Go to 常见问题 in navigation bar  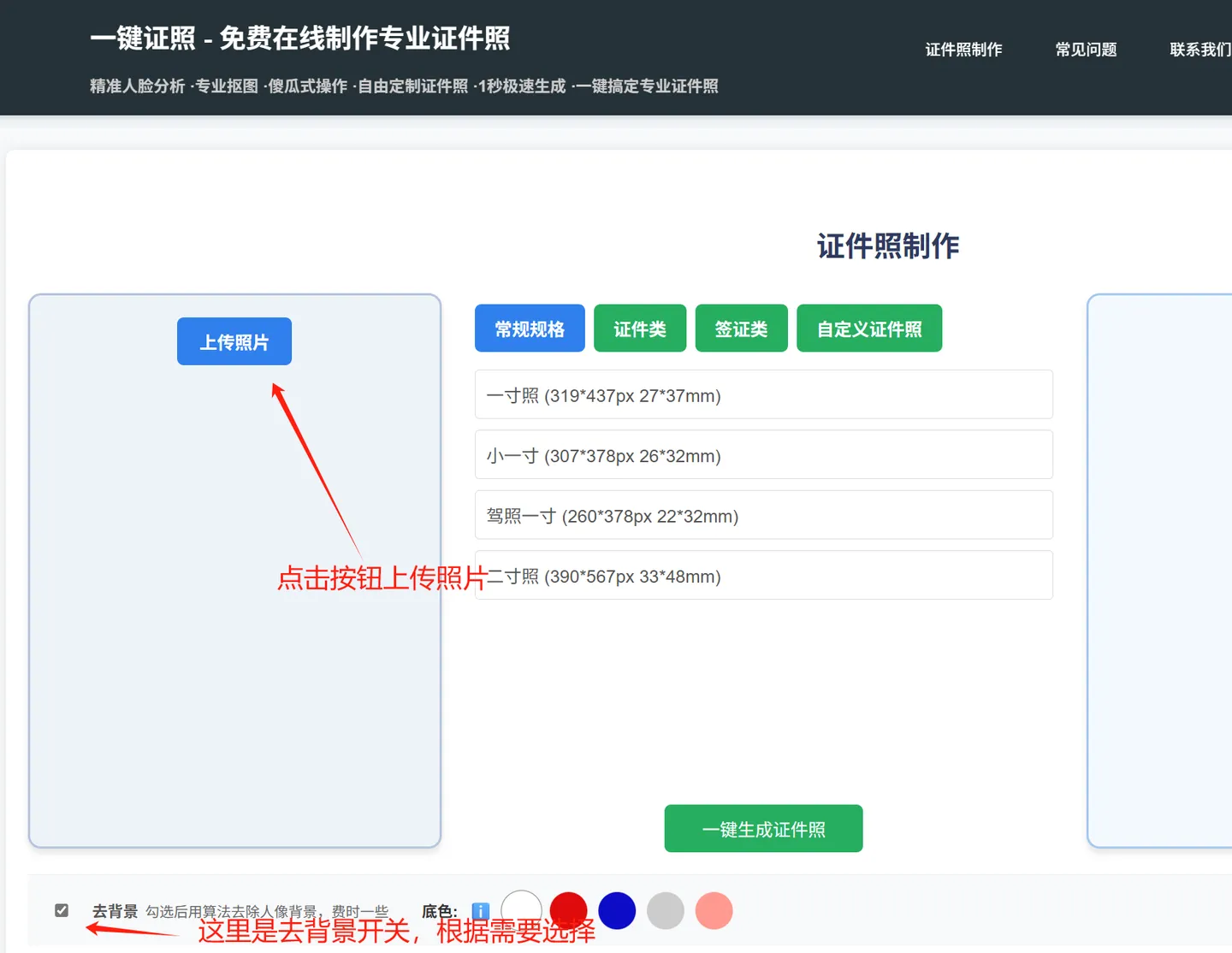pos(1086,50)
